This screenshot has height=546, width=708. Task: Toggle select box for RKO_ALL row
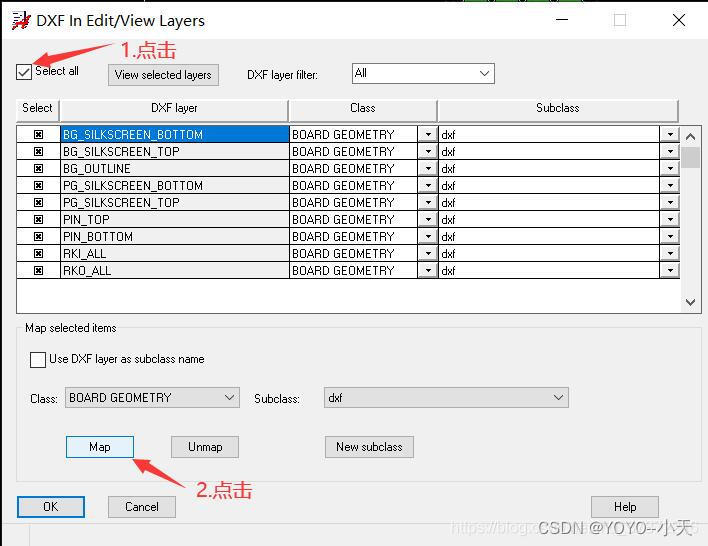pos(38,271)
